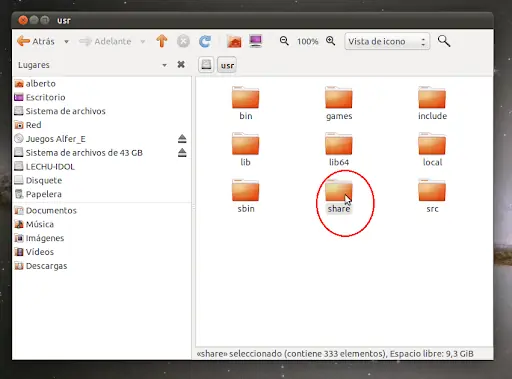
Task: Open the Adelante history dropdown arrow
Action: pos(143,42)
